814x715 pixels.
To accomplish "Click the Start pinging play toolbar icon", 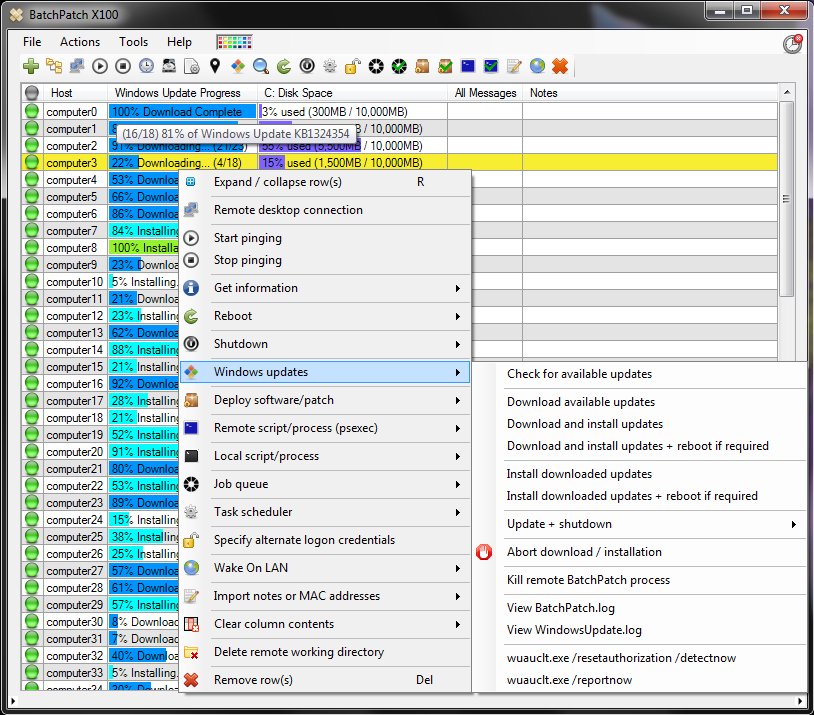I will [100, 66].
